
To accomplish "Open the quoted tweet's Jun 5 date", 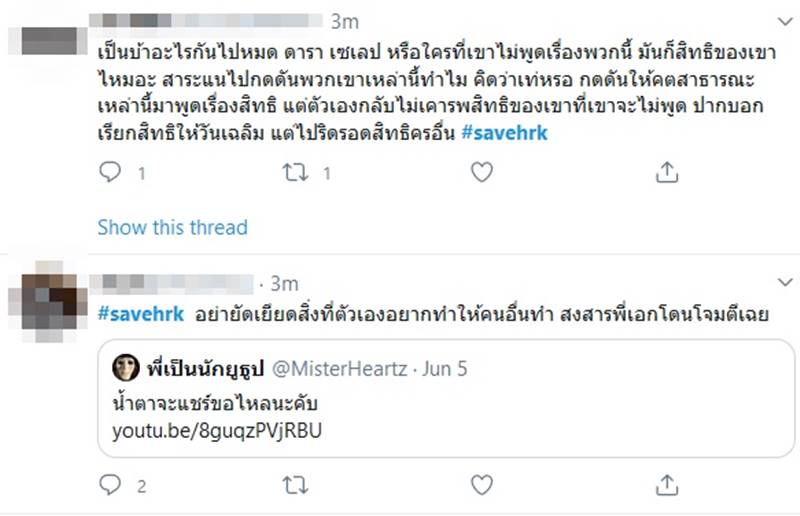I will pos(445,369).
